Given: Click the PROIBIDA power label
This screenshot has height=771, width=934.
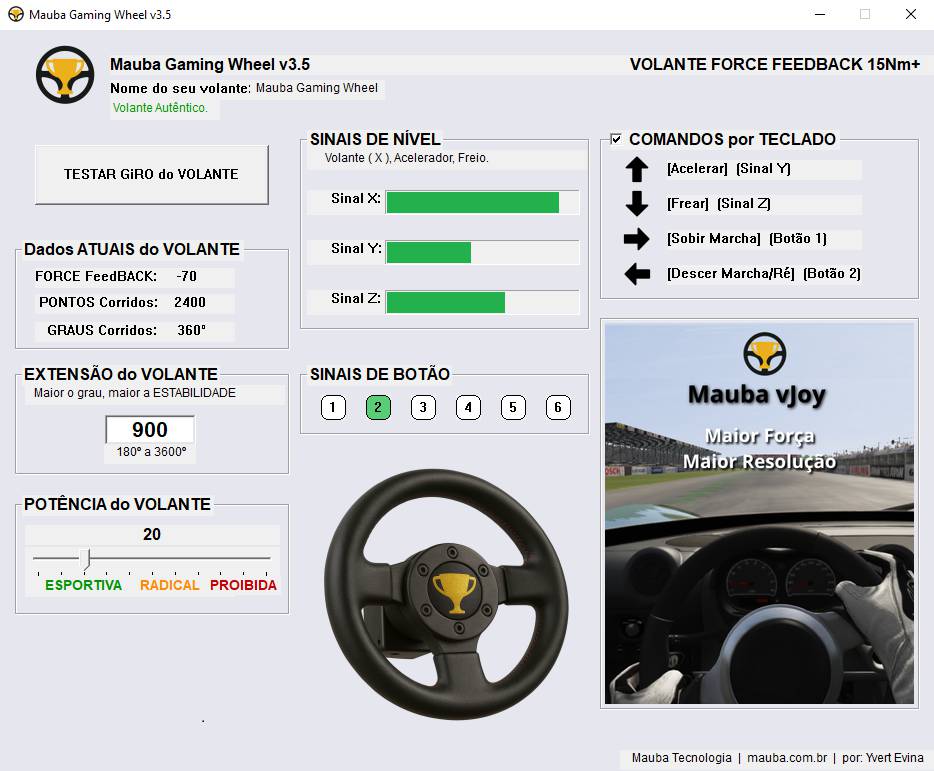Looking at the screenshot, I should [244, 585].
